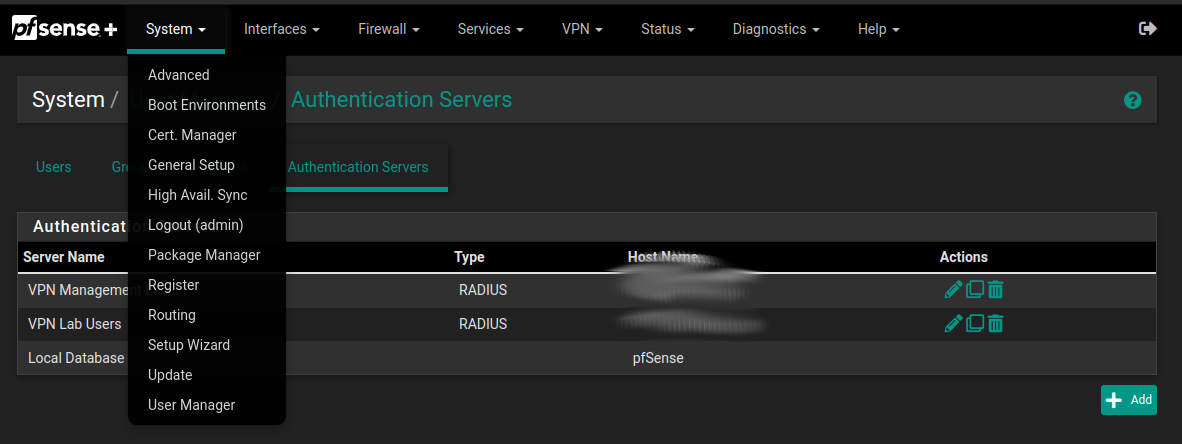Edit the VPN Management server with pencil icon

click(953, 289)
